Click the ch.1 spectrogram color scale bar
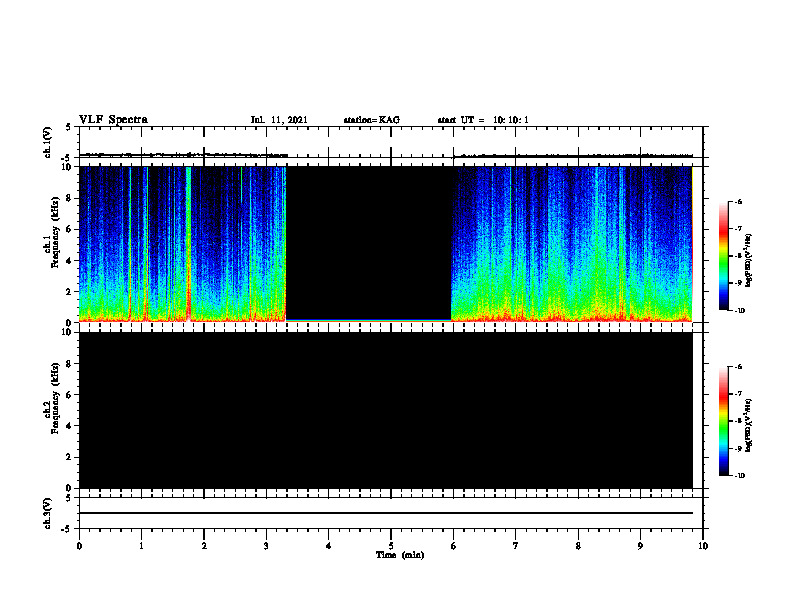Image resolution: width=792 pixels, height=612 pixels. pyautogui.click(x=724, y=256)
